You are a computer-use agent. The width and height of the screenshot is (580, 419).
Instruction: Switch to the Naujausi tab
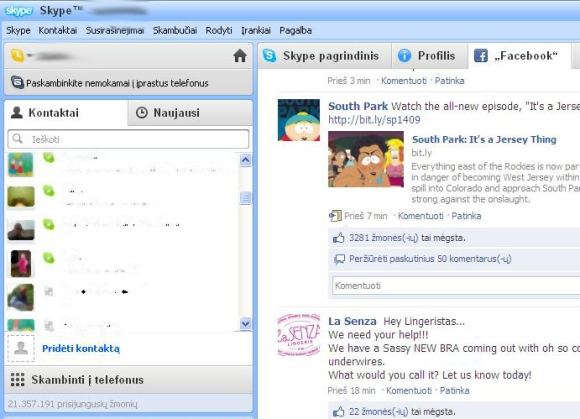click(x=190, y=113)
